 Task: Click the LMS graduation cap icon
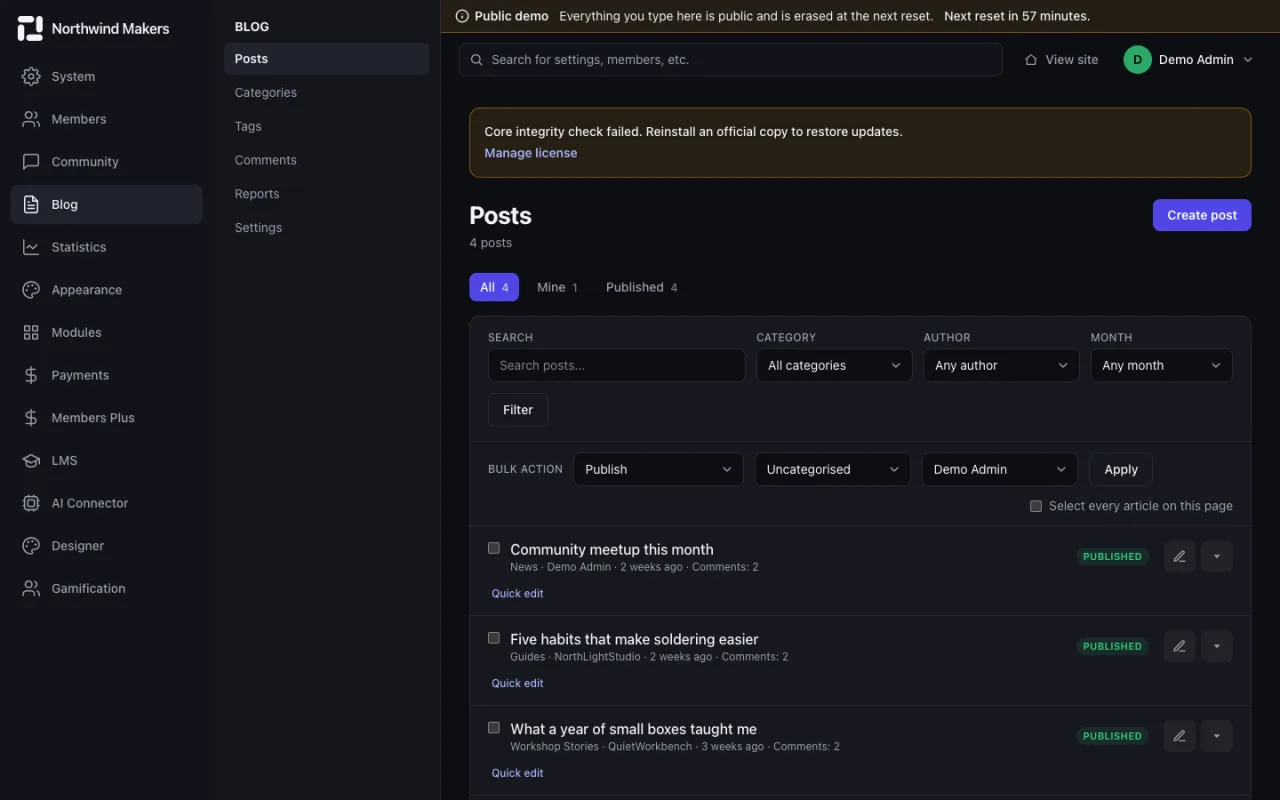point(31,460)
